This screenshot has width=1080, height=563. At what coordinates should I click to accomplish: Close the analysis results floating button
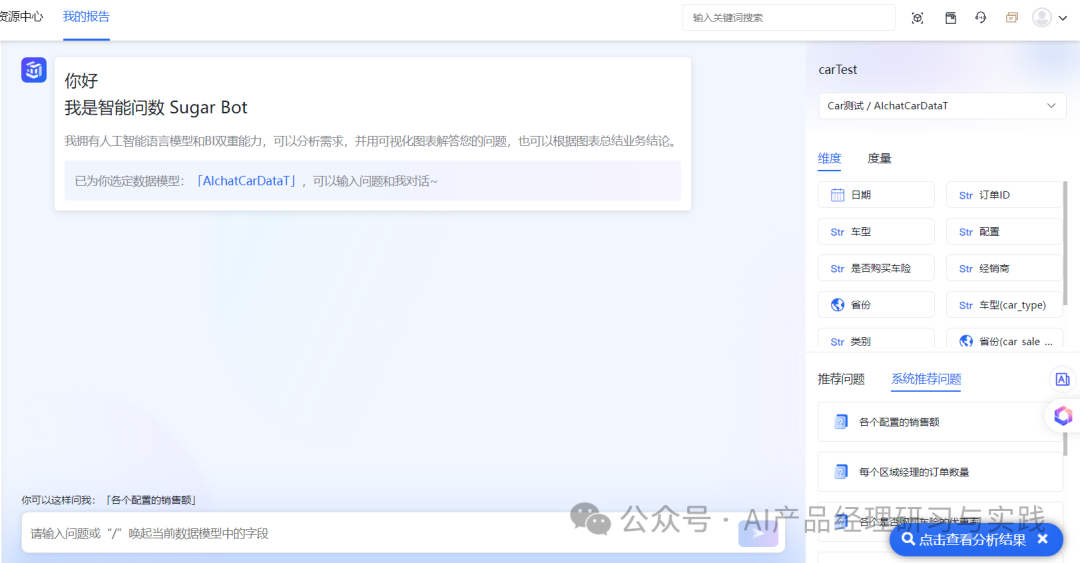(x=1043, y=539)
